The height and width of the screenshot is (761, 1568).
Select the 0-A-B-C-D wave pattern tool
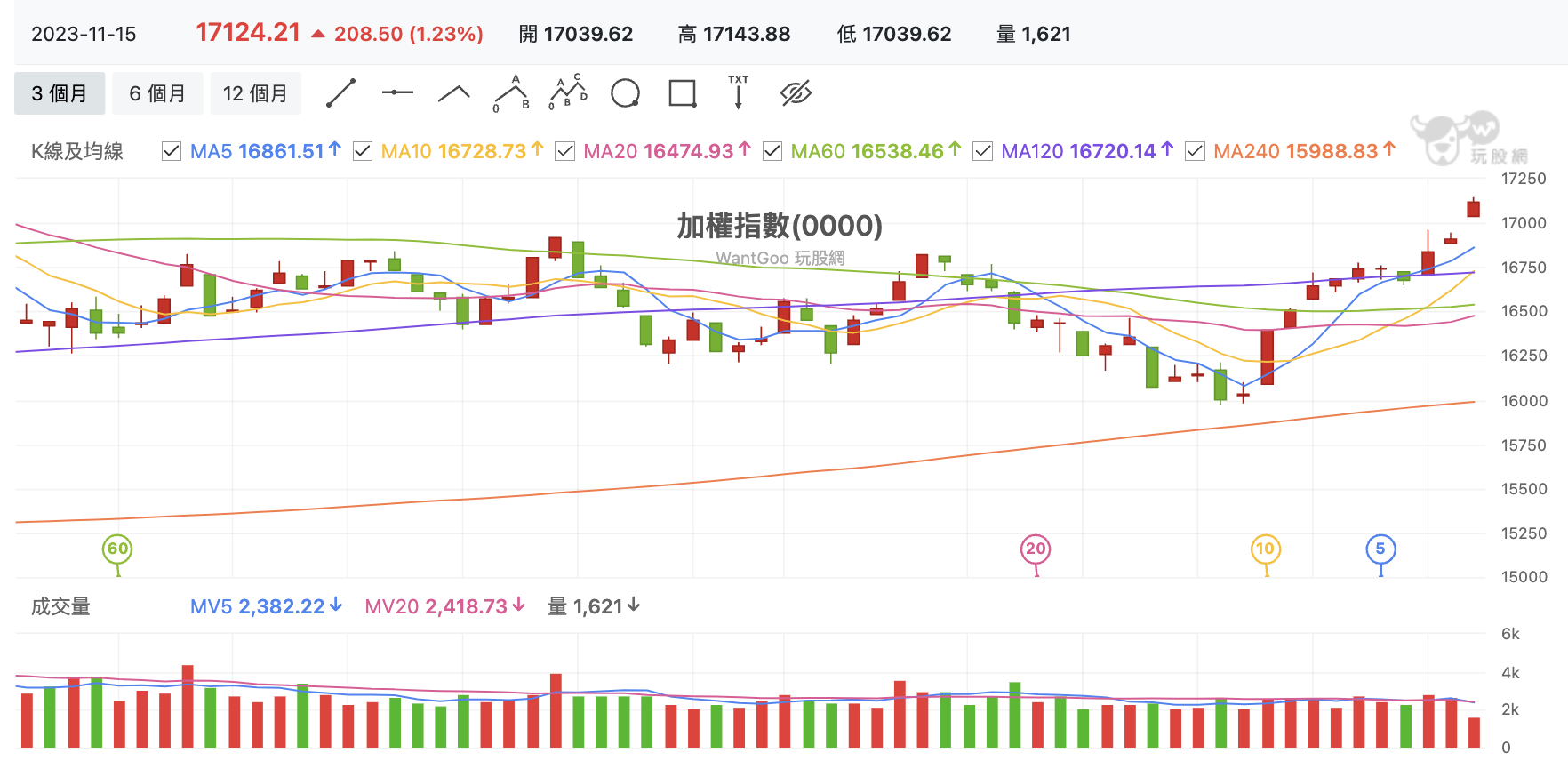click(569, 92)
